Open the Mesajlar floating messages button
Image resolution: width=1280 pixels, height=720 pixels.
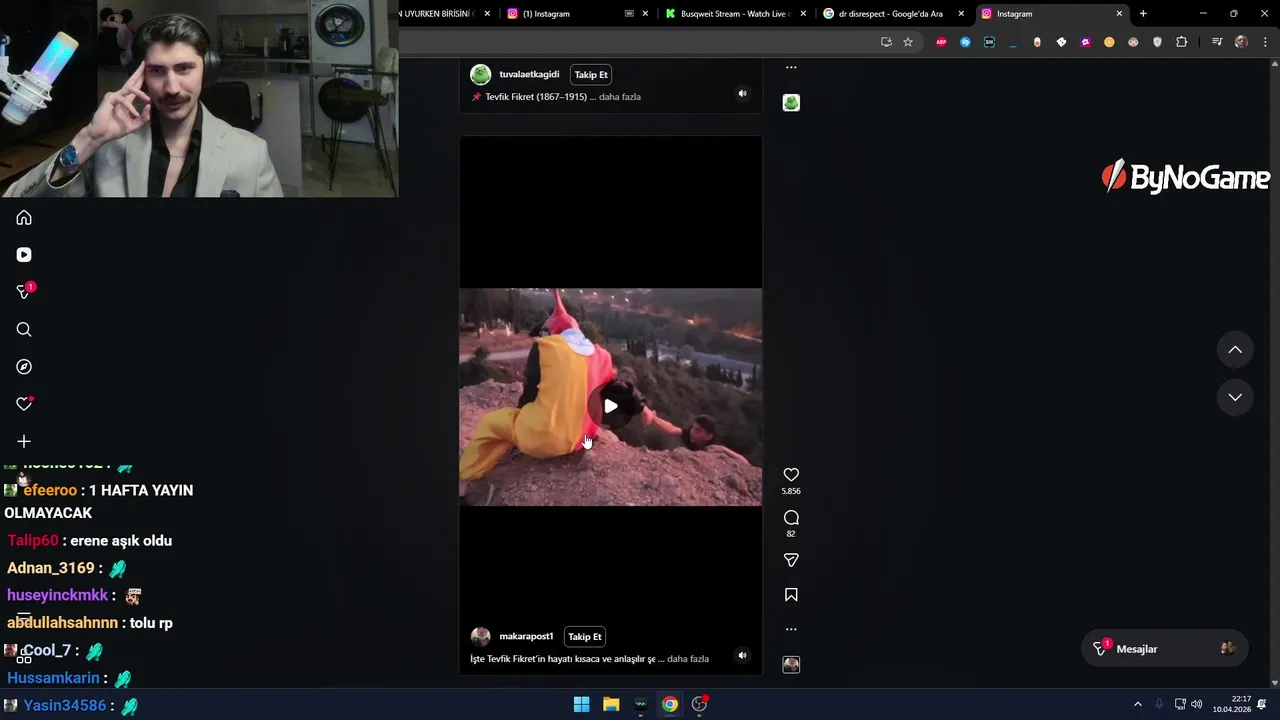click(x=1164, y=649)
